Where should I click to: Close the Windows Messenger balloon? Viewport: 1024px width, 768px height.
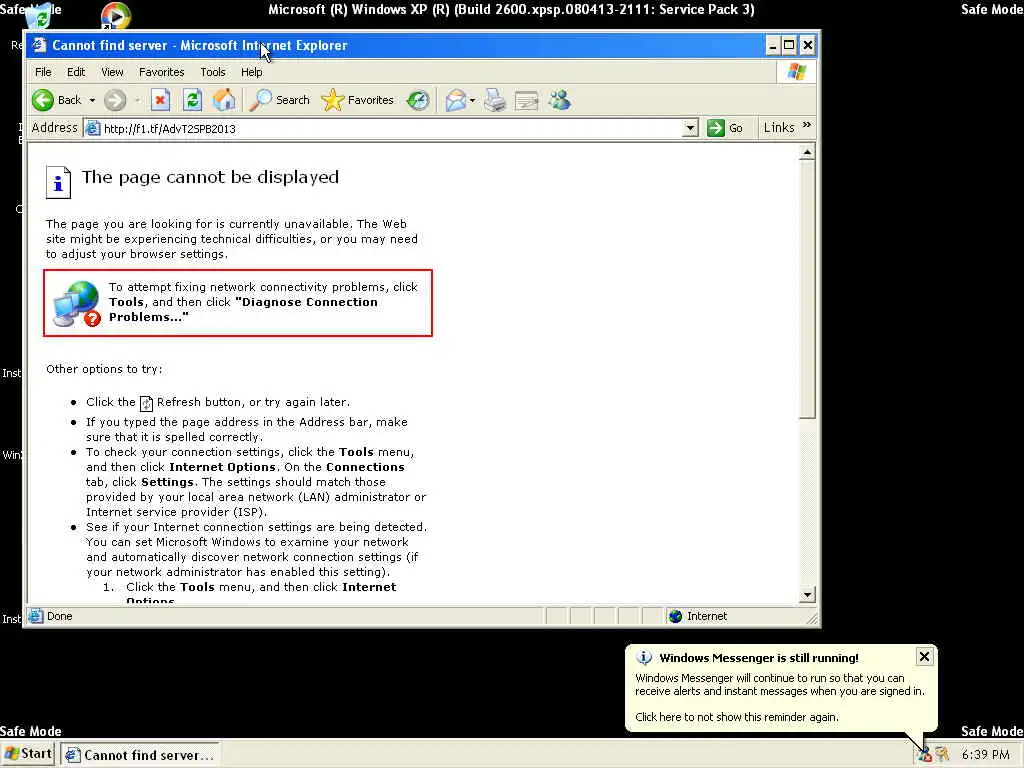[x=924, y=656]
